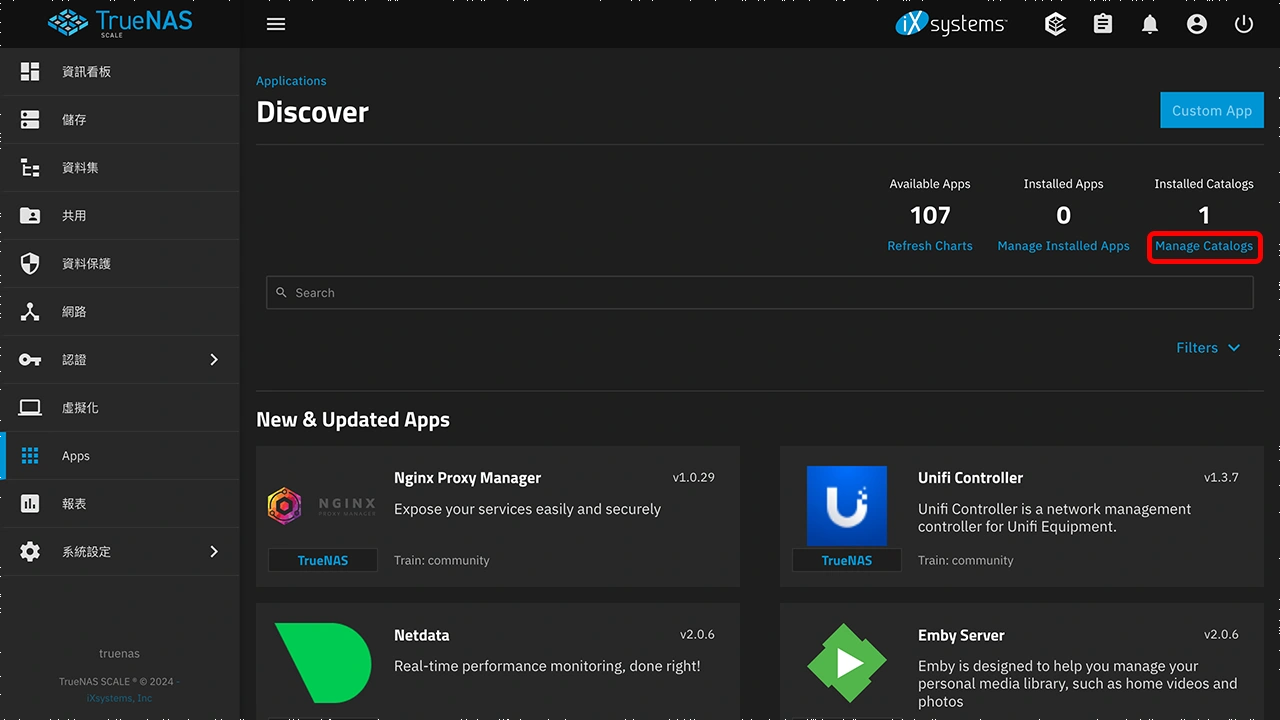Expand the 系統設定 submenu chevron
1280x720 pixels.
(214, 552)
